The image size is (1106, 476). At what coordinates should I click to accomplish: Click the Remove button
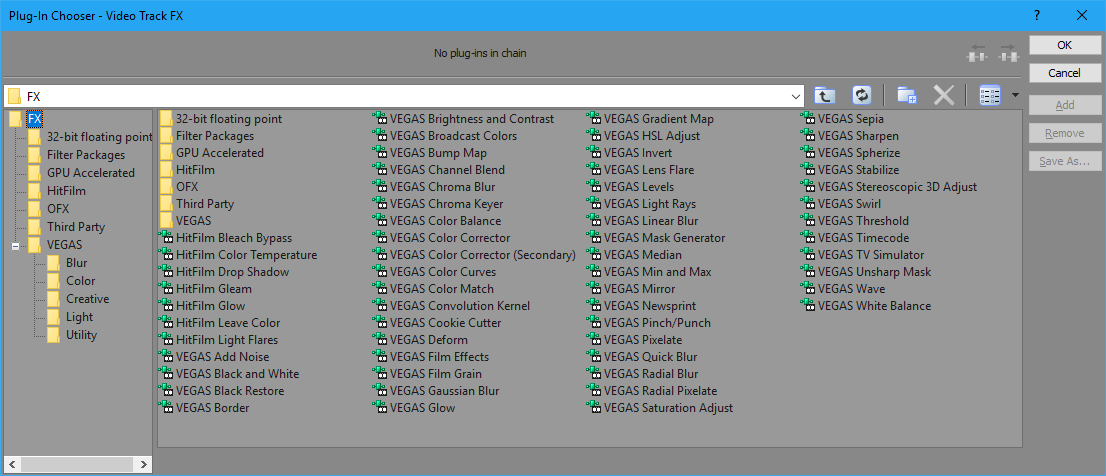pos(1064,133)
